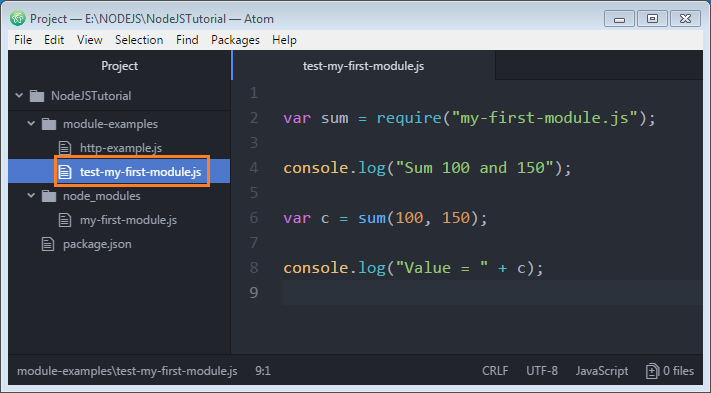Click the my-first-module.js file icon
711x393 pixels.
(x=65, y=220)
